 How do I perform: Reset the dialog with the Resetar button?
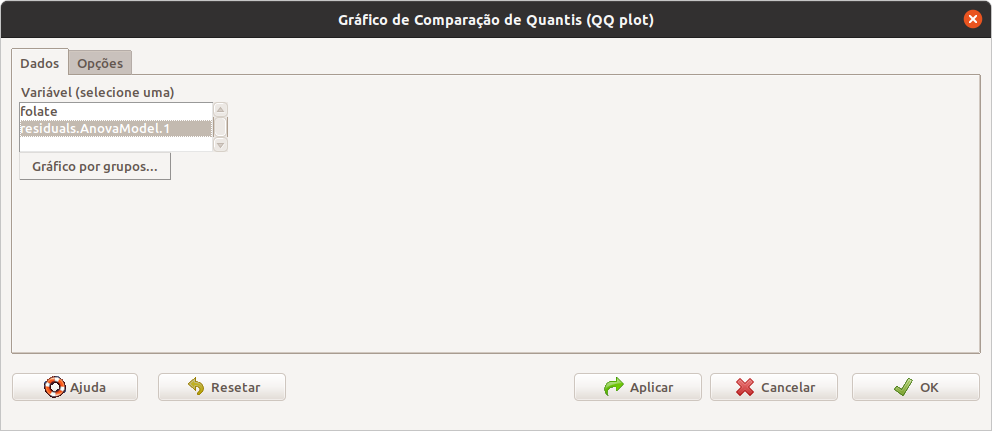point(222,387)
